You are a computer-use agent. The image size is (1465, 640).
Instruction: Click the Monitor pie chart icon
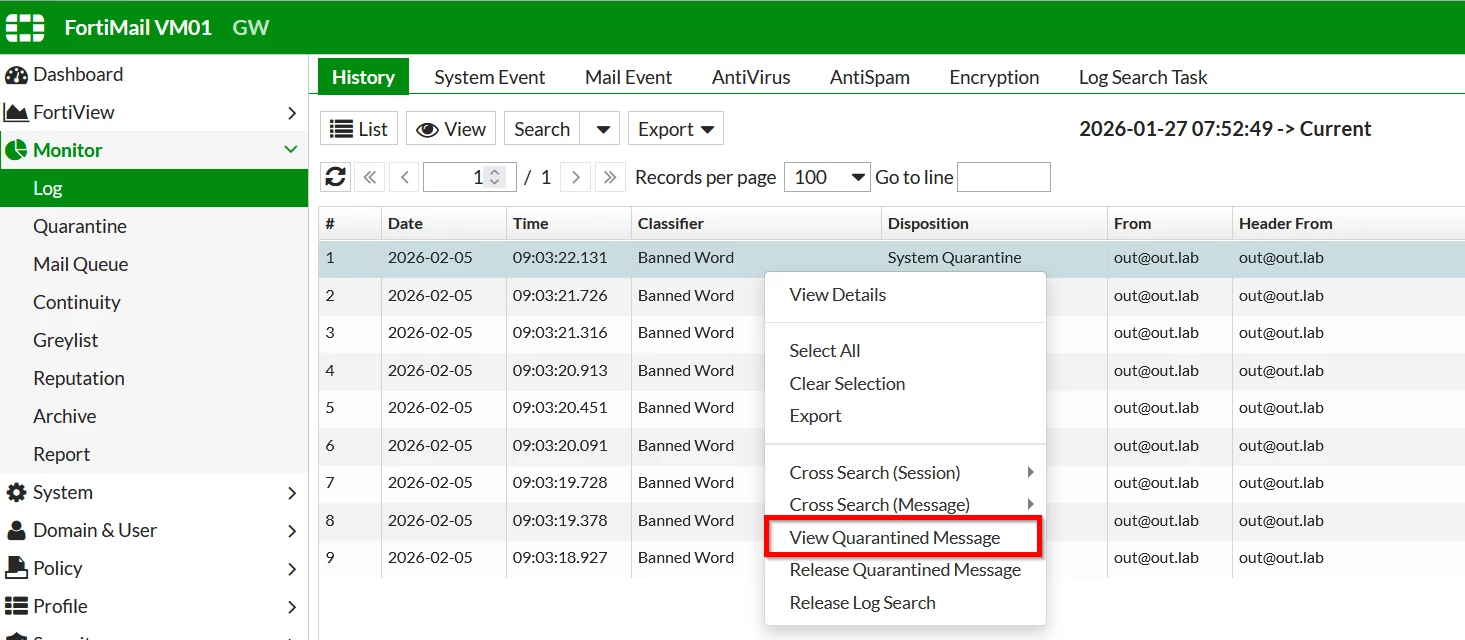click(16, 151)
